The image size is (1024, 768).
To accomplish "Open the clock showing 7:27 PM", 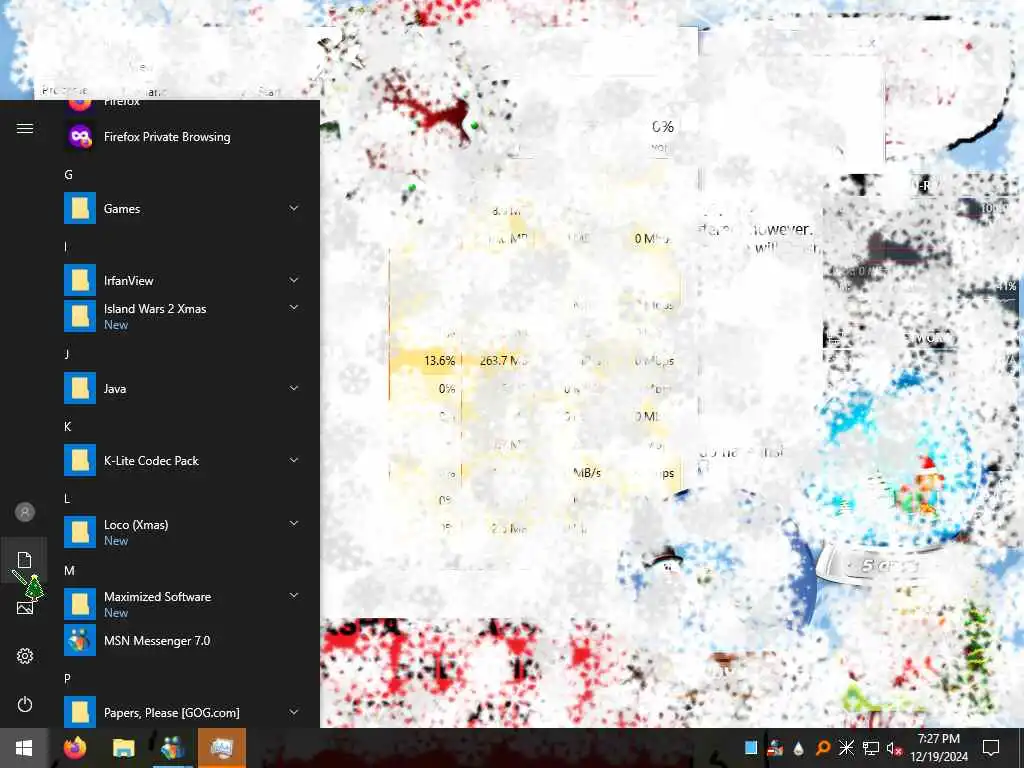I will tap(938, 748).
